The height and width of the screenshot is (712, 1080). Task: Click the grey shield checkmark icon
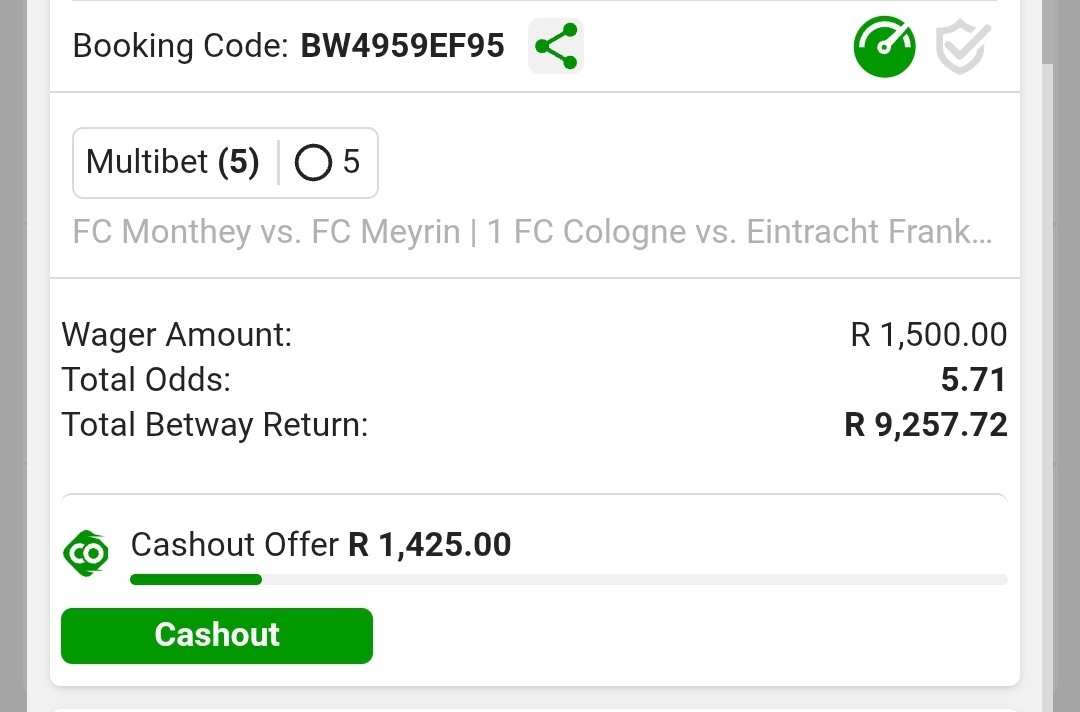(962, 46)
